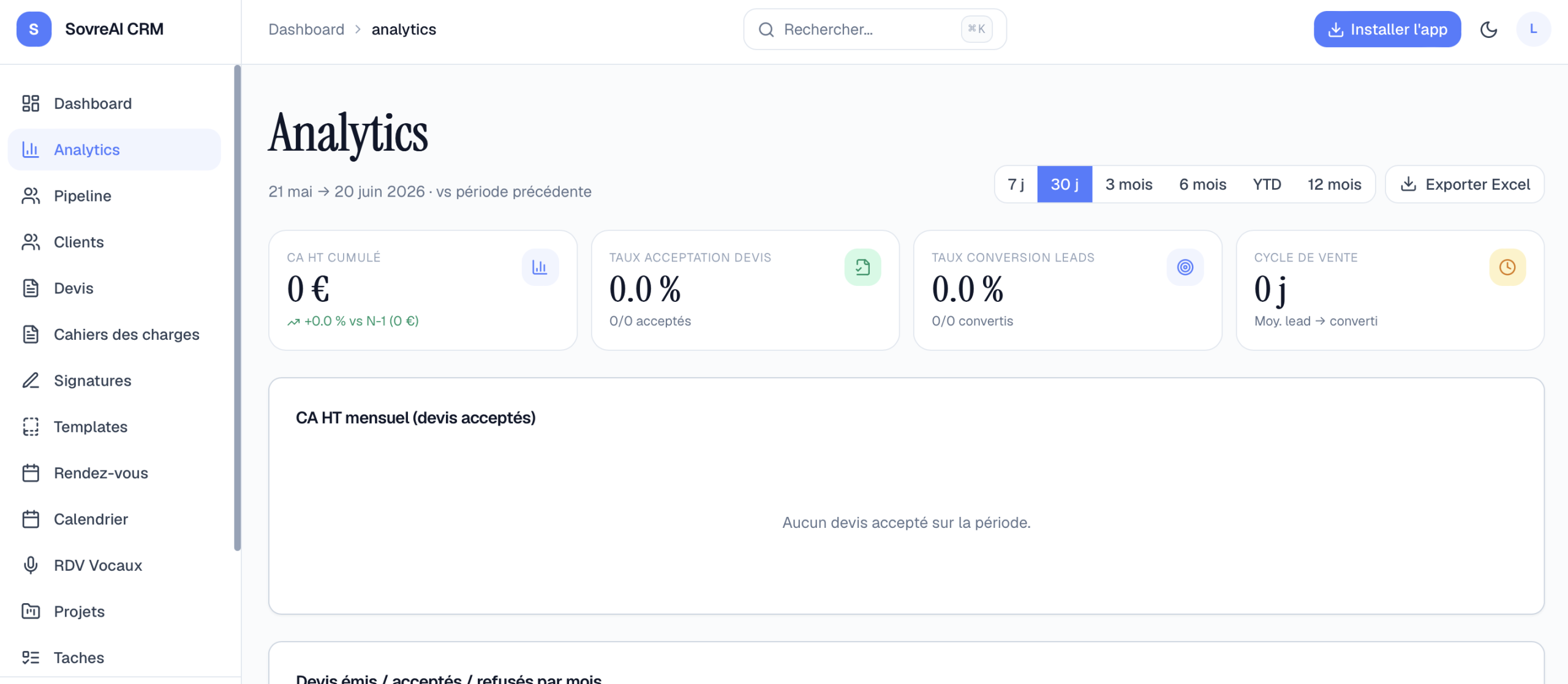This screenshot has width=1568, height=684.
Task: Open the Projets menu item
Action: click(115, 612)
